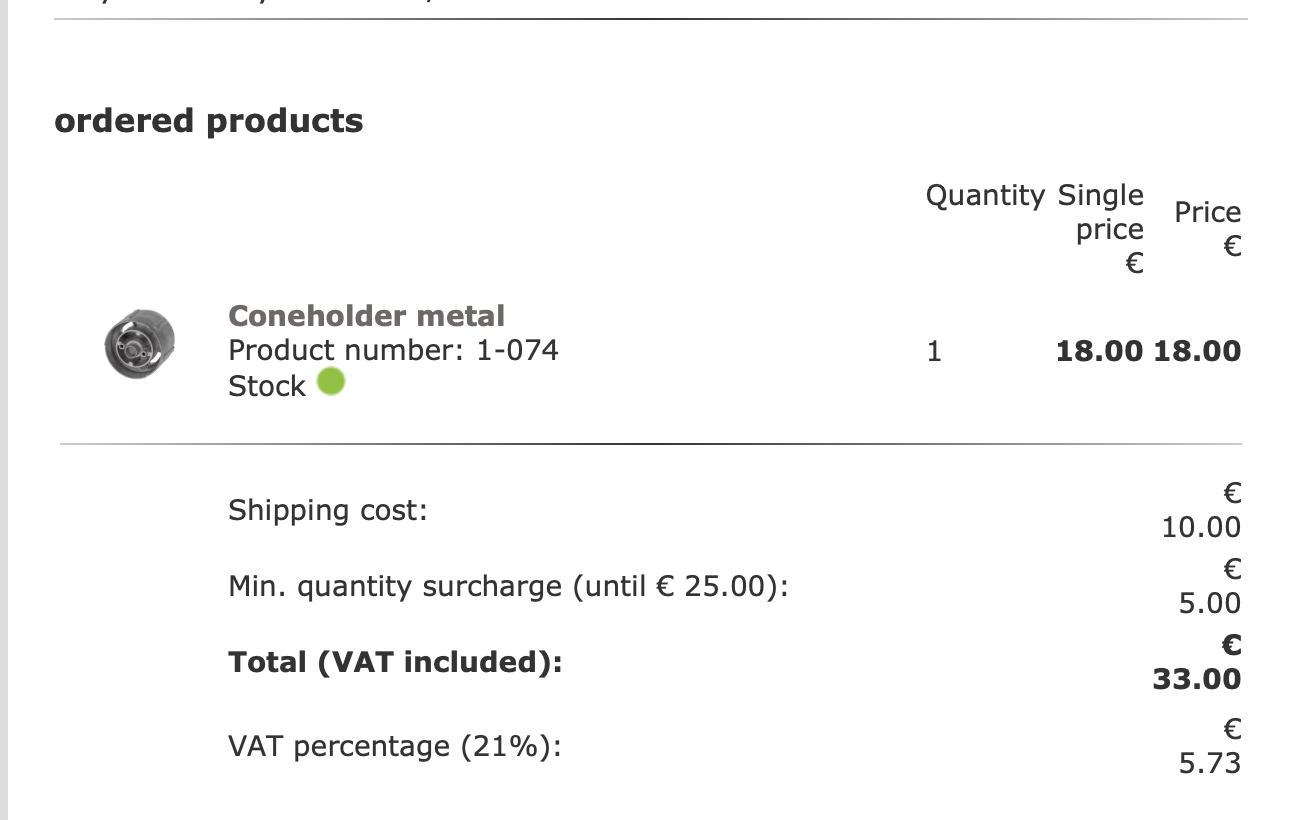Click the VAT amount 5.73

pyautogui.click(x=1209, y=763)
